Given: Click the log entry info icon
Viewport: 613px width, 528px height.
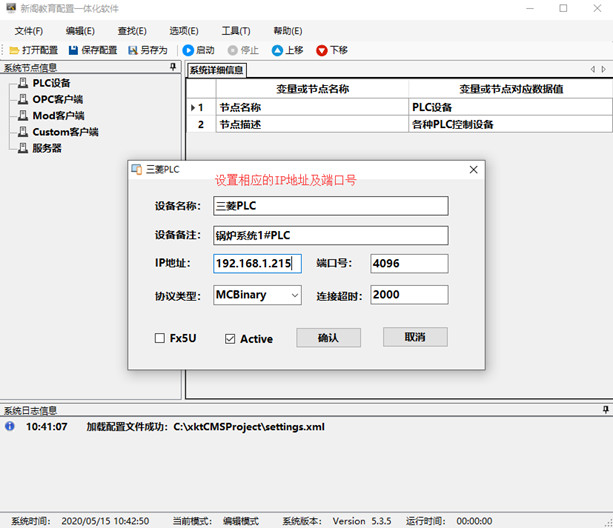Looking at the screenshot, I should (10, 426).
